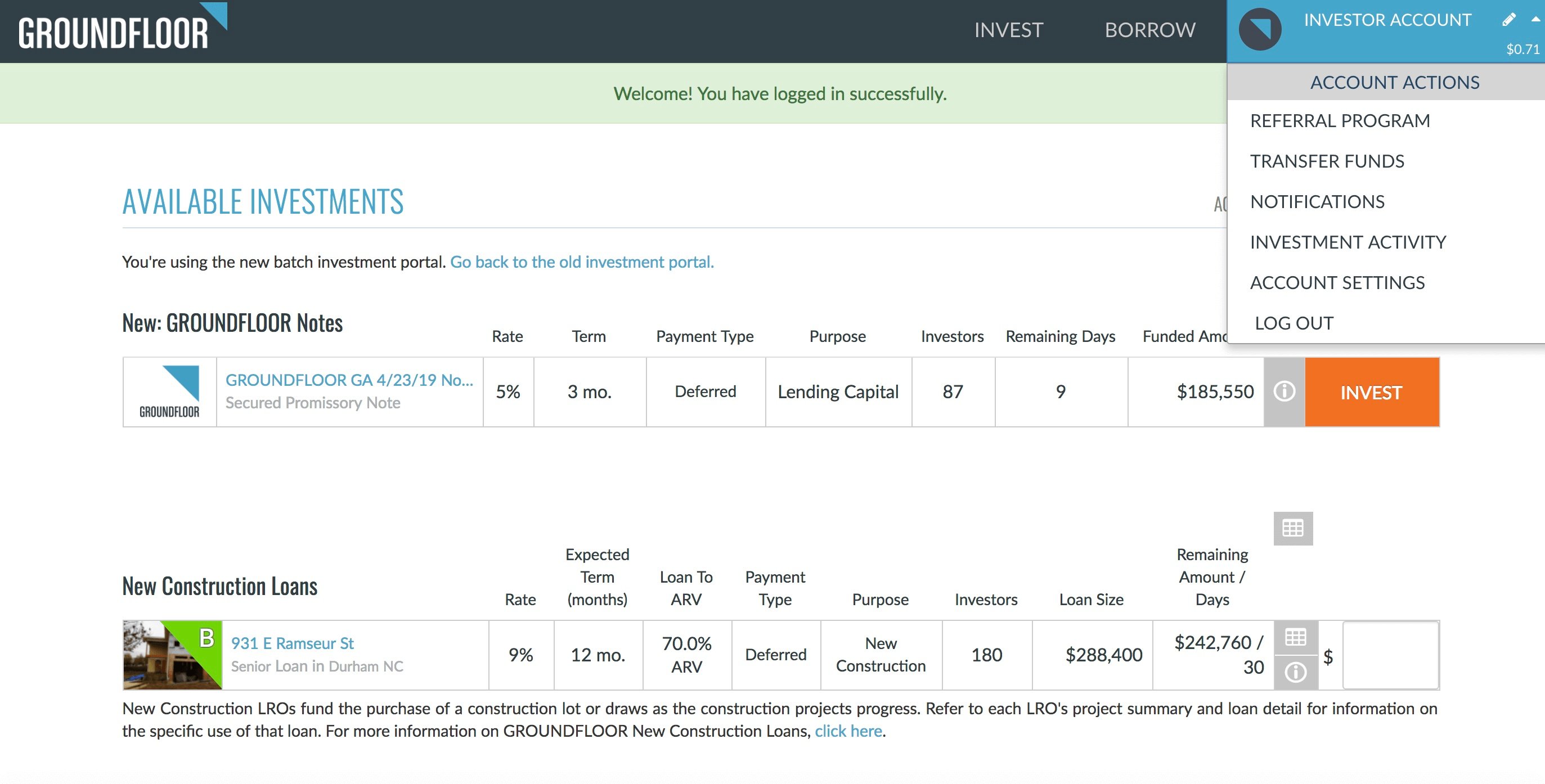Select TRANSFER FUNDS from account menu
1545x784 pixels.
(x=1327, y=161)
